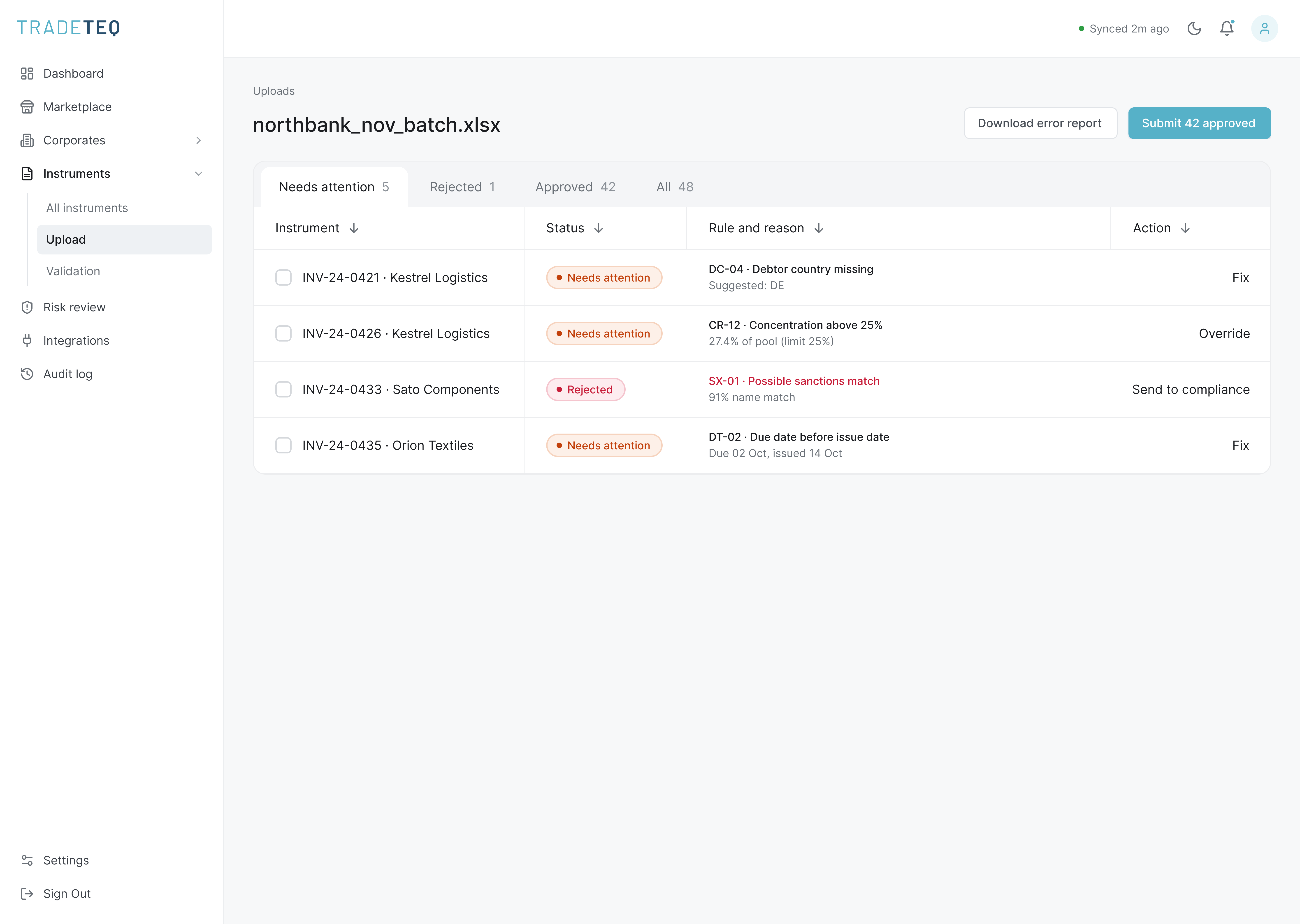
Task: Toggle dark mode moon icon
Action: pyautogui.click(x=1194, y=28)
